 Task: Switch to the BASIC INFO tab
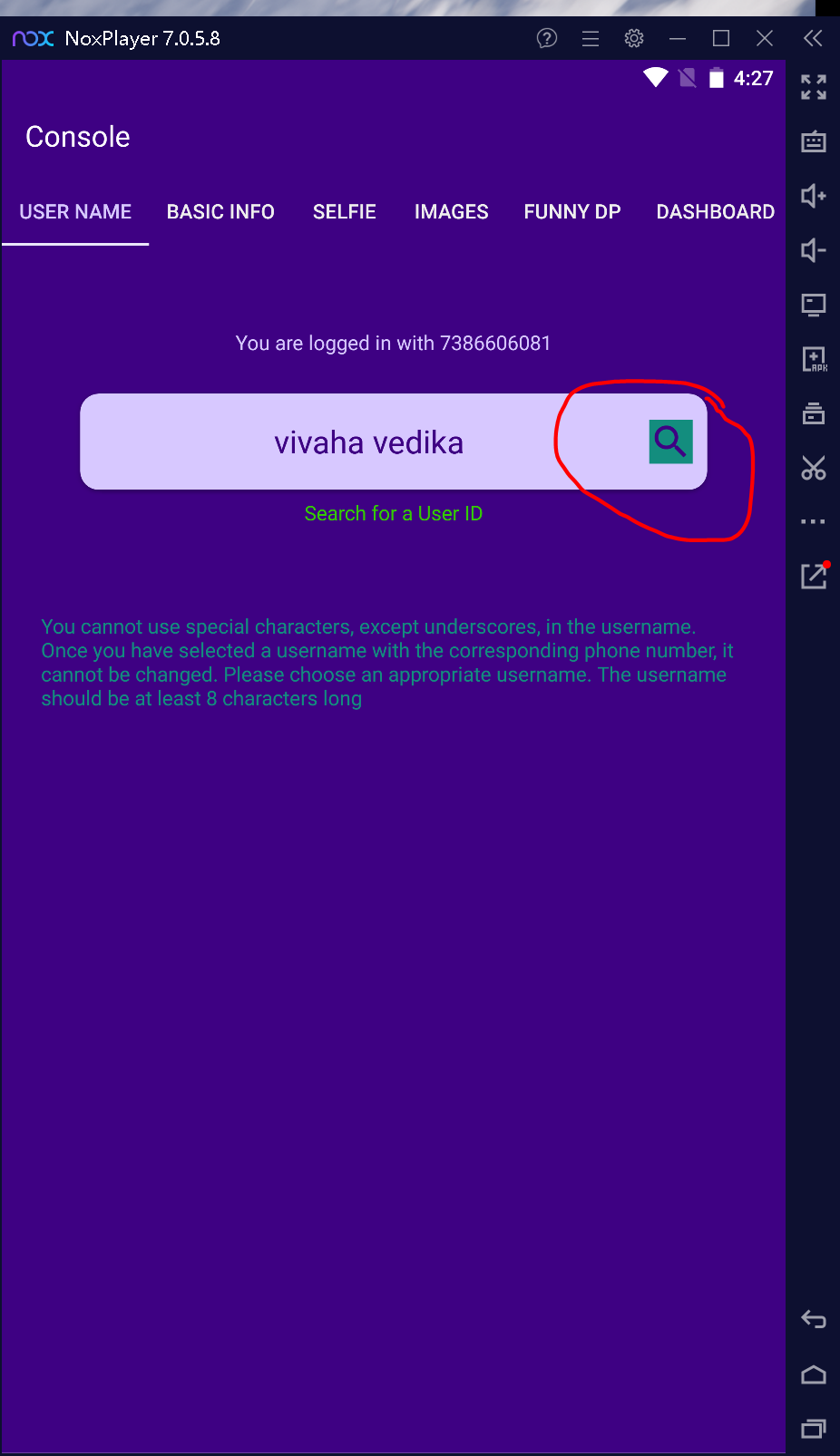click(220, 212)
